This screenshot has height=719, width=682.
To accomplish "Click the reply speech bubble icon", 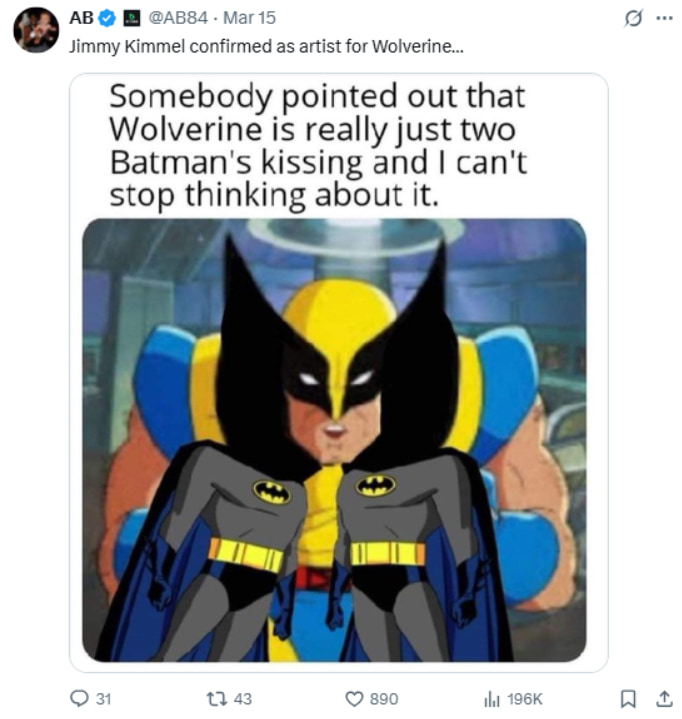I will [79, 698].
